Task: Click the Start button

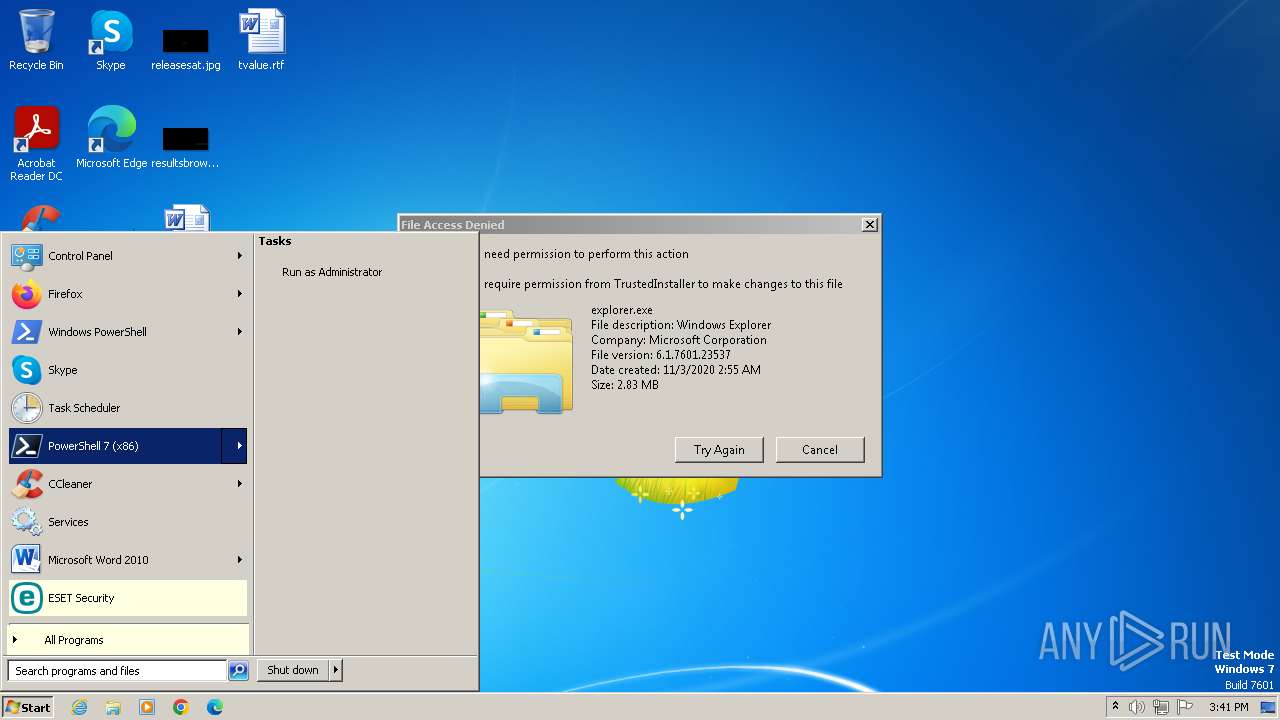Action: [27, 707]
